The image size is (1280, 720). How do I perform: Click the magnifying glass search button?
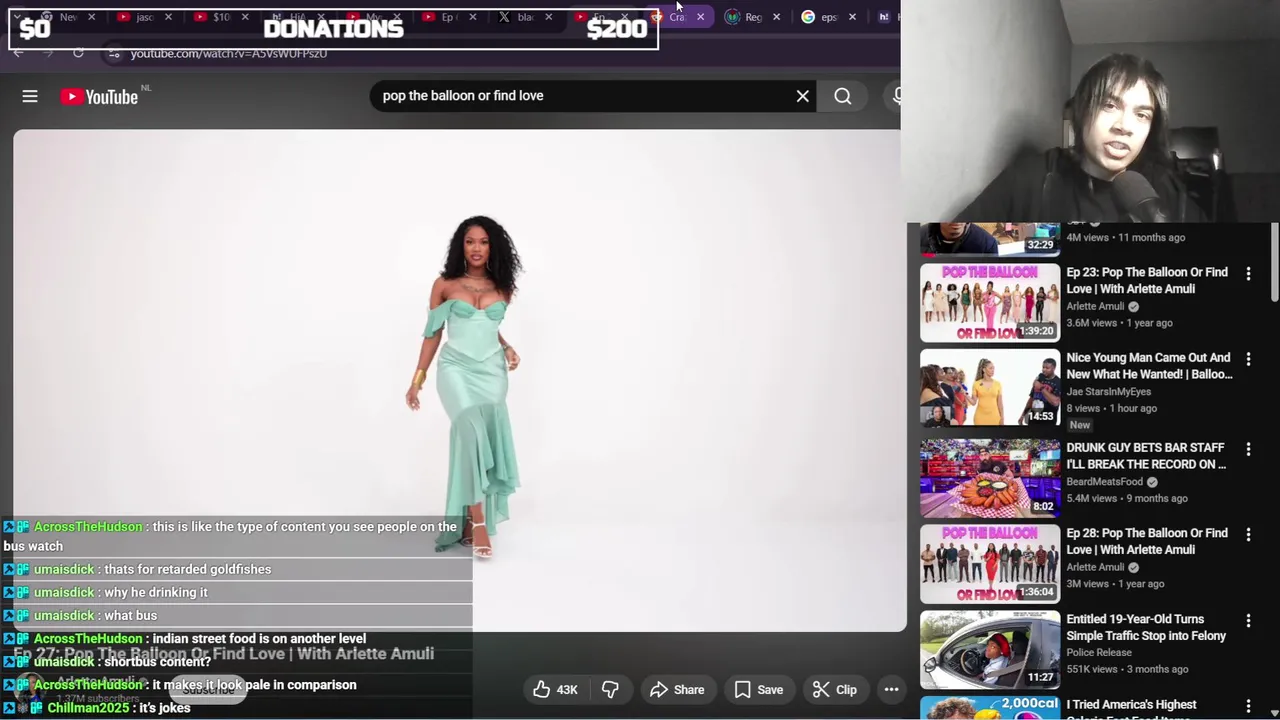pos(843,96)
